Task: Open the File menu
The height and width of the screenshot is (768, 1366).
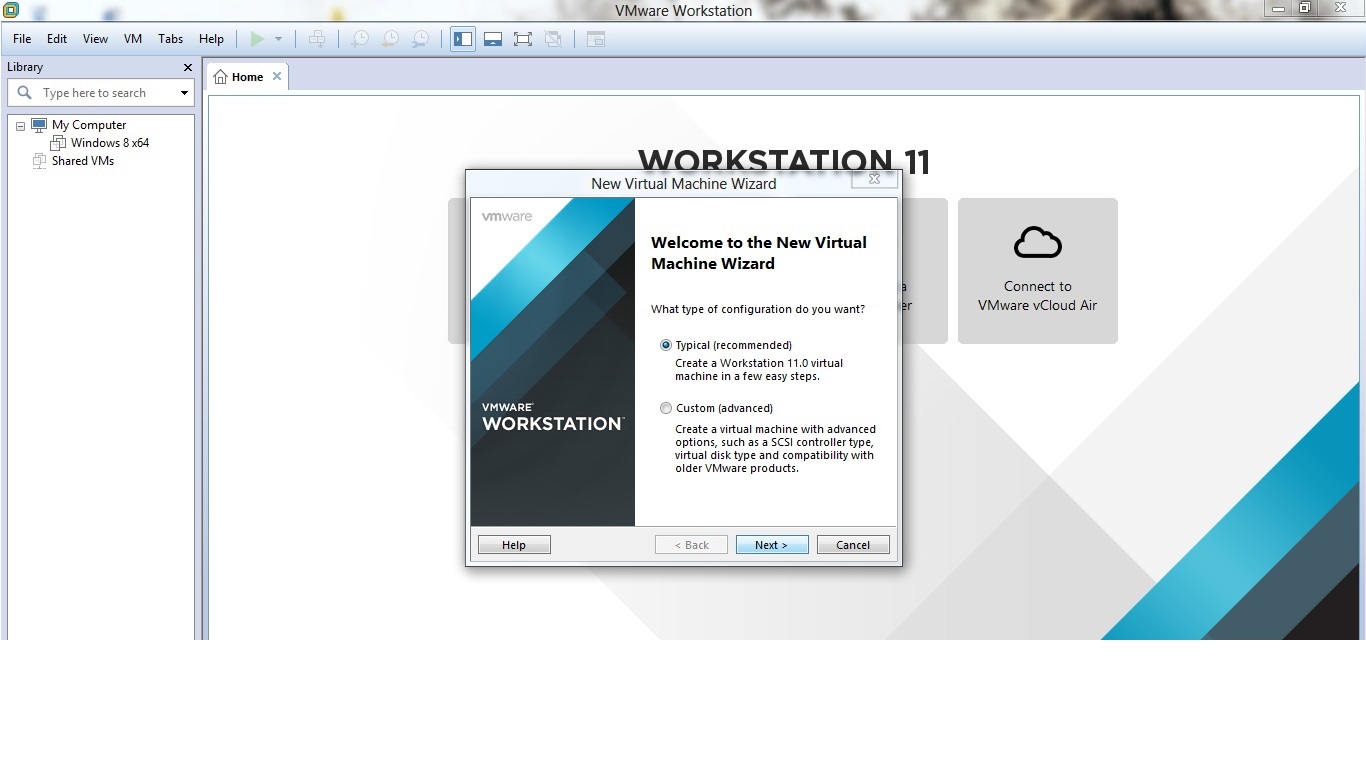Action: click(22, 39)
